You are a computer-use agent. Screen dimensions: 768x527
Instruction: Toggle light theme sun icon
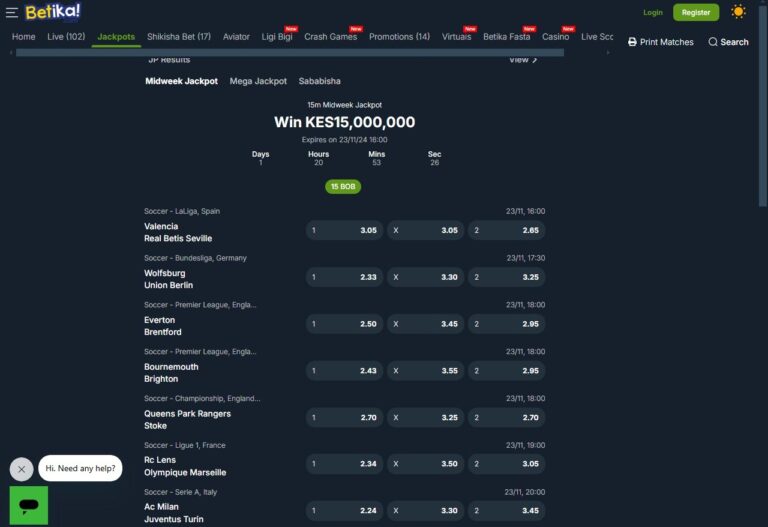pos(738,12)
